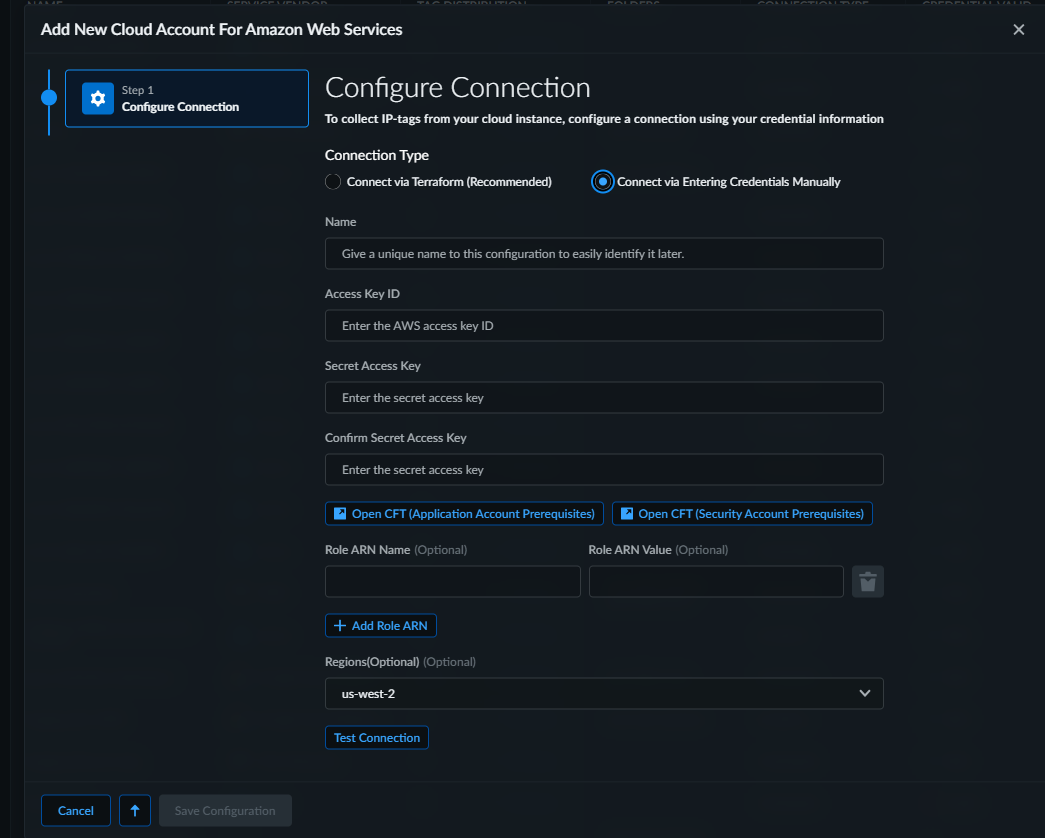Click external-link icon on Application Account Prerequisites

[340, 514]
